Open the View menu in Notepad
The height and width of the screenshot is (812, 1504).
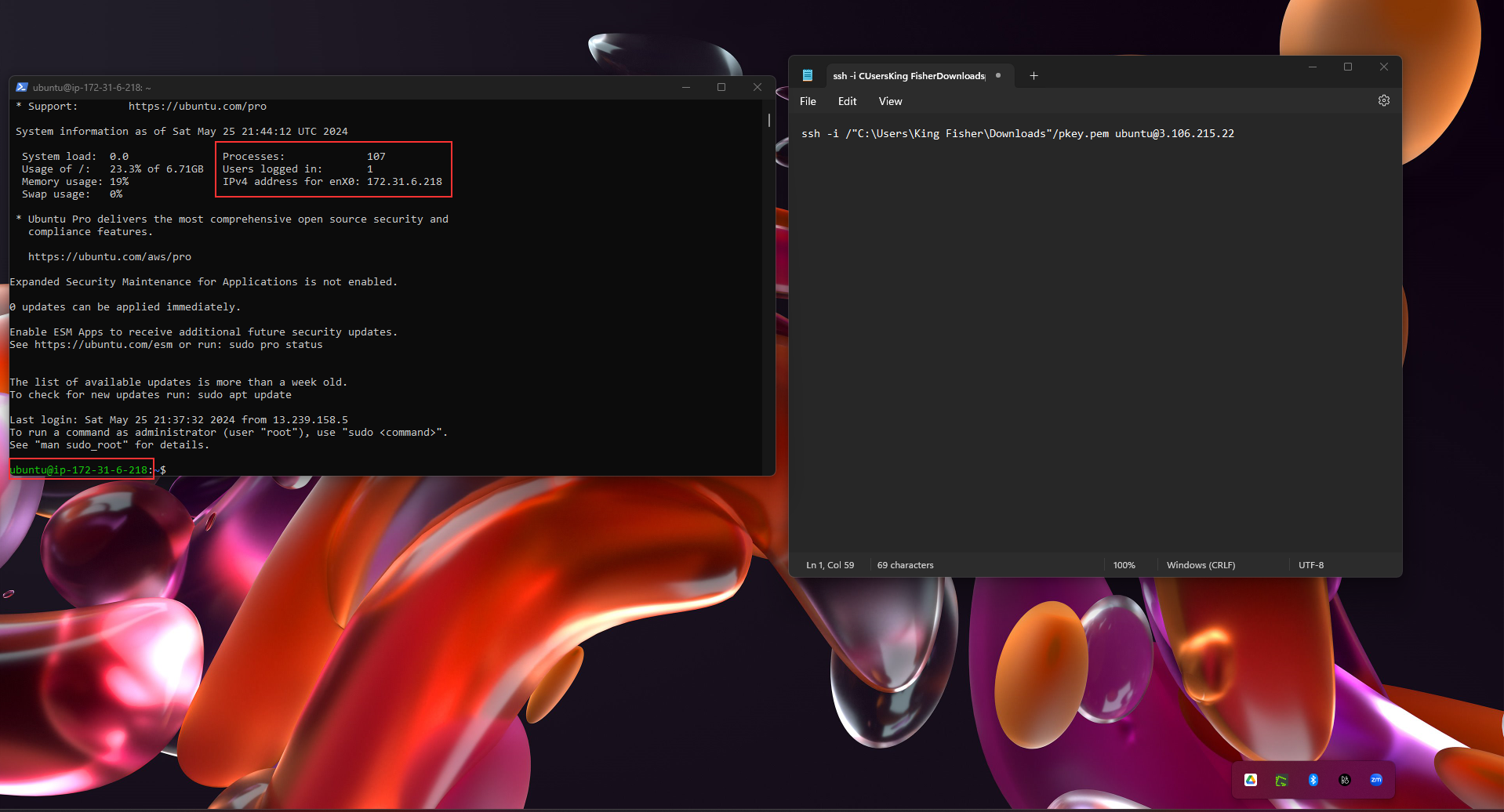[x=890, y=101]
